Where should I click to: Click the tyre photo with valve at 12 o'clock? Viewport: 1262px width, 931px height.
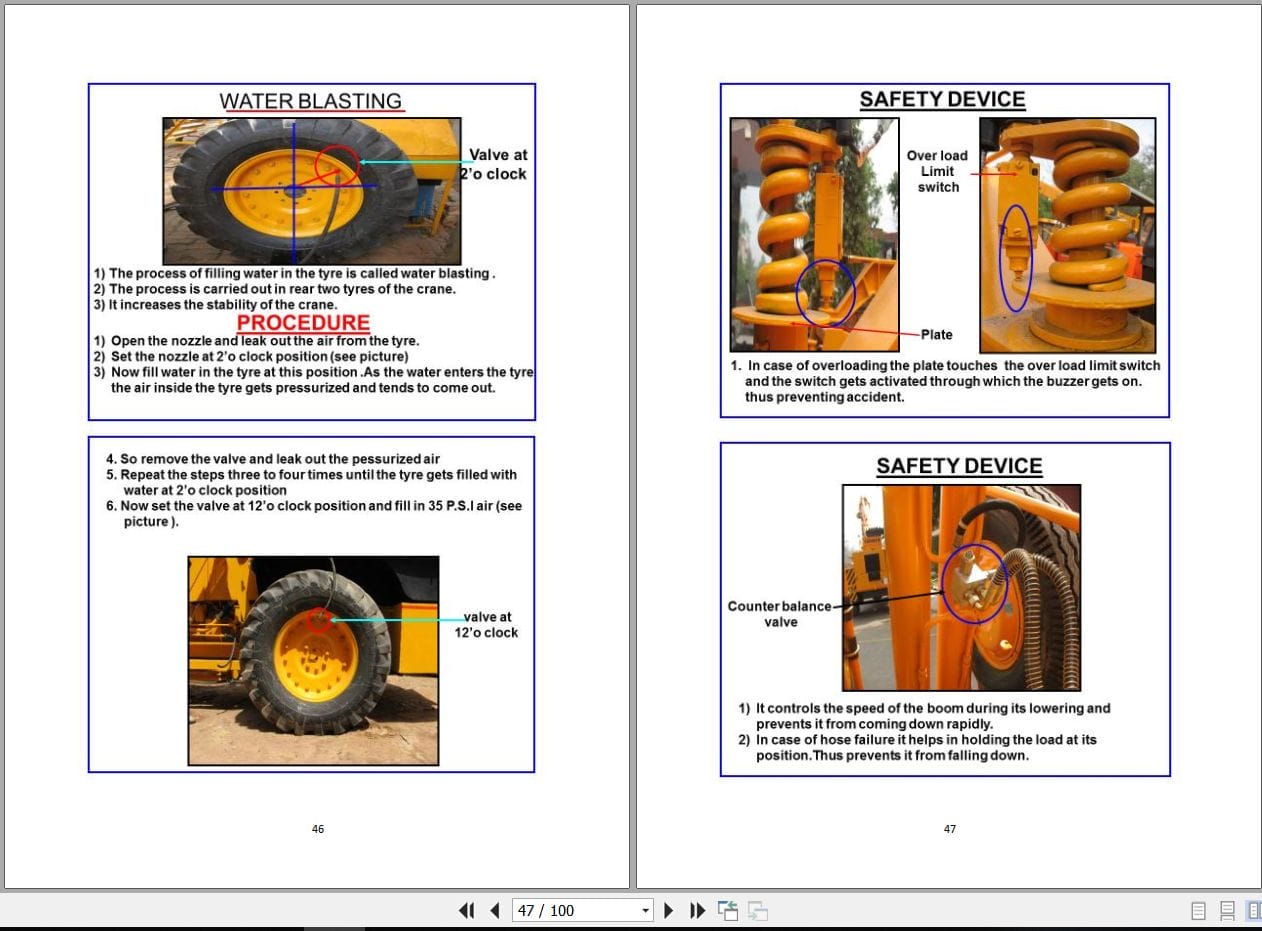coord(313,661)
